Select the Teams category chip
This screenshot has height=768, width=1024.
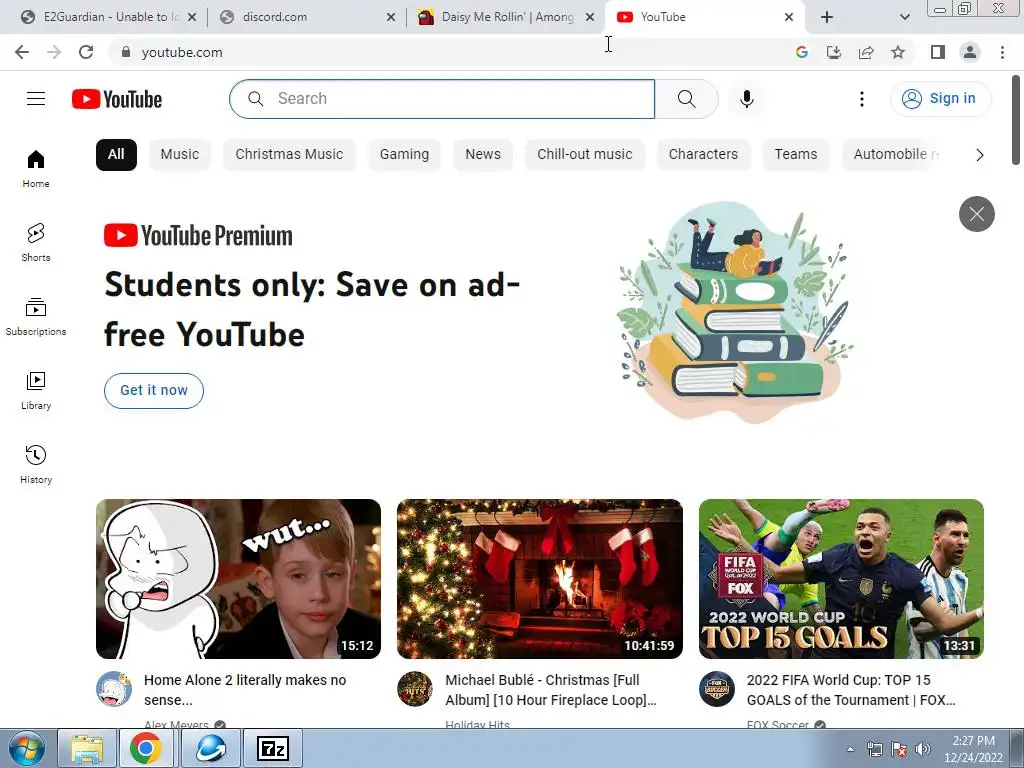point(795,155)
